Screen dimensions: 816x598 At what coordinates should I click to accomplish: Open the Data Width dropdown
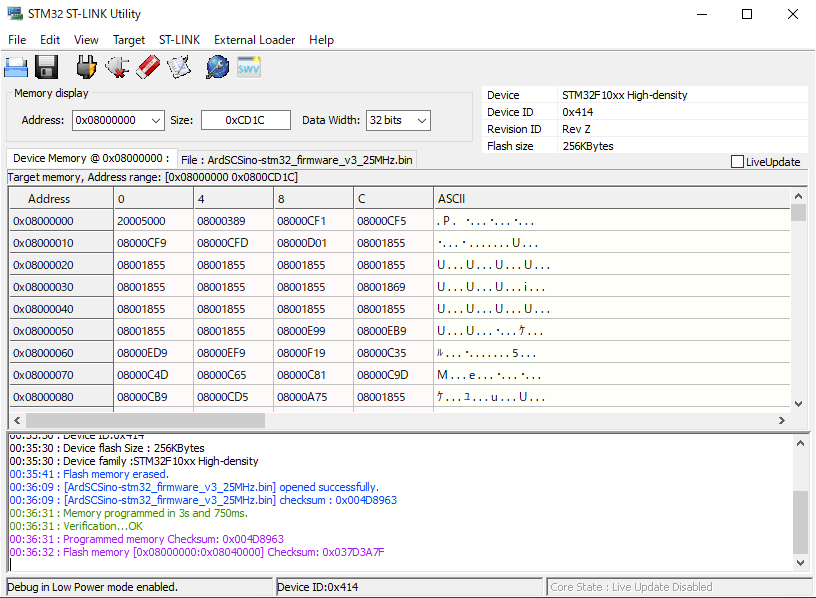(422, 120)
